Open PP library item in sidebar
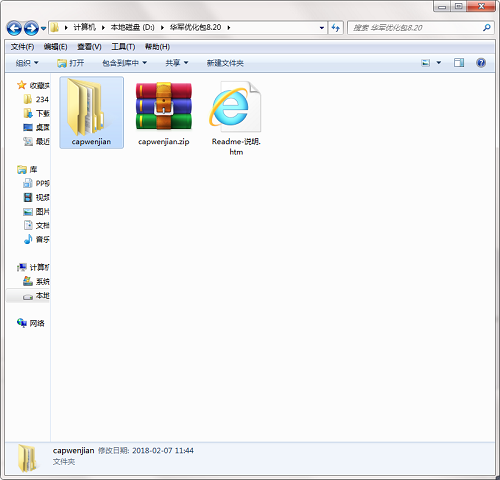The width and height of the screenshot is (500, 480). click(x=37, y=183)
